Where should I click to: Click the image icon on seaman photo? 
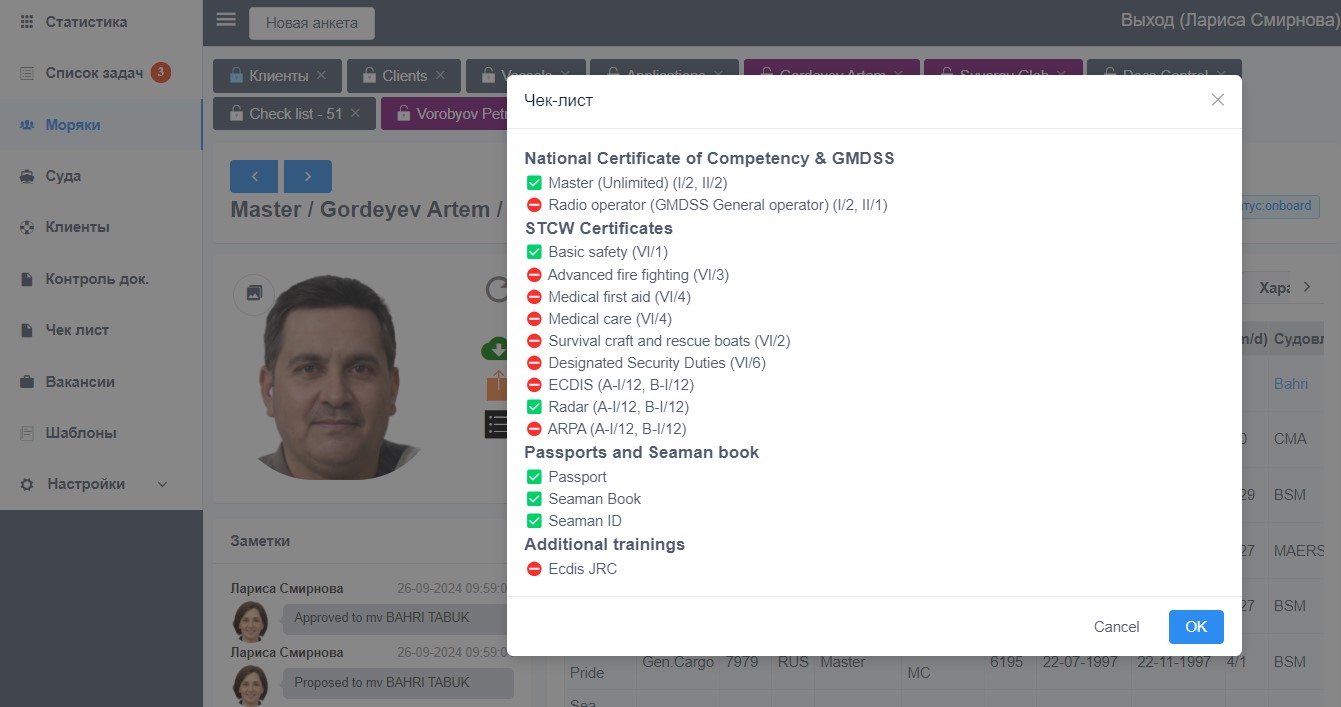[x=254, y=292]
